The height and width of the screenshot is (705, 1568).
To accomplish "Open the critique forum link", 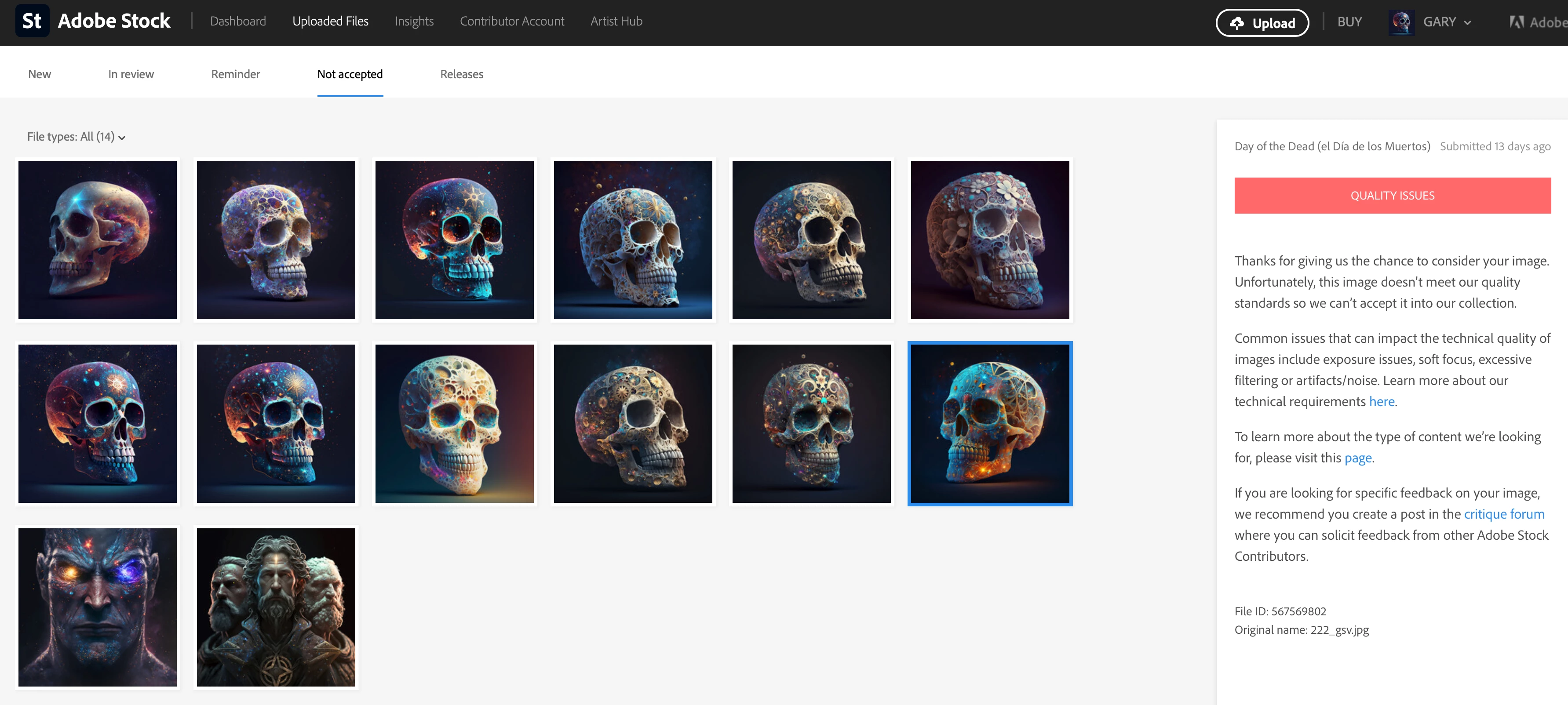I will pyautogui.click(x=1503, y=514).
